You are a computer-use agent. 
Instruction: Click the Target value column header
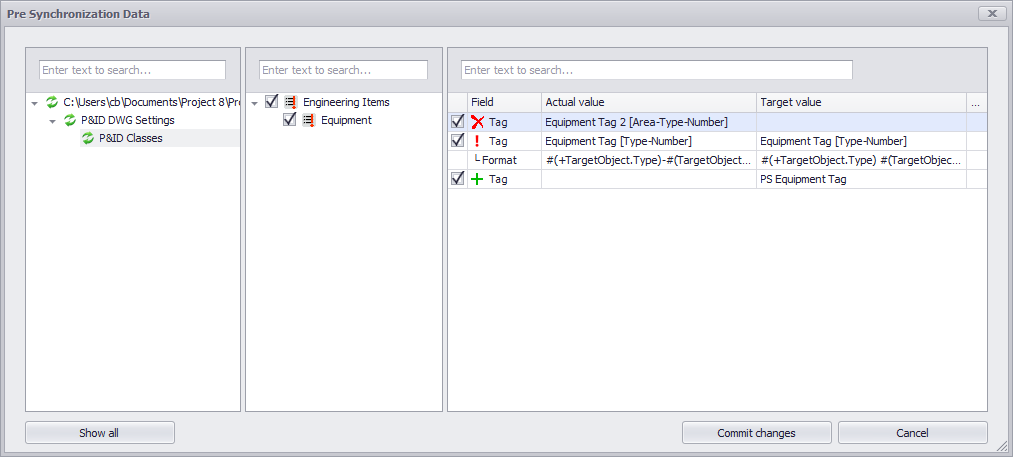pos(861,102)
